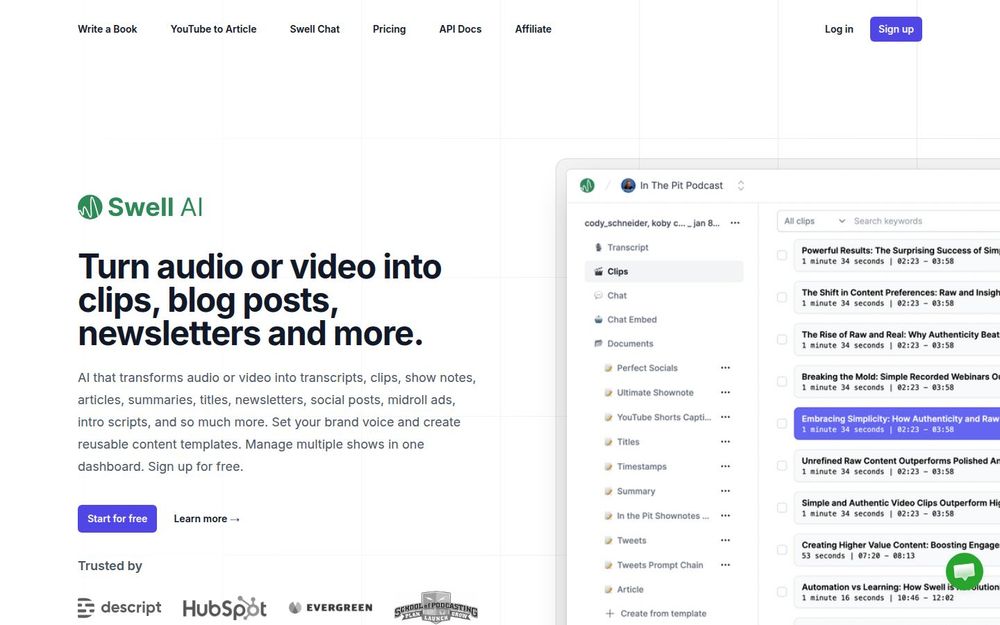Click the Chat Embed icon
The height and width of the screenshot is (625, 1000).
click(598, 320)
